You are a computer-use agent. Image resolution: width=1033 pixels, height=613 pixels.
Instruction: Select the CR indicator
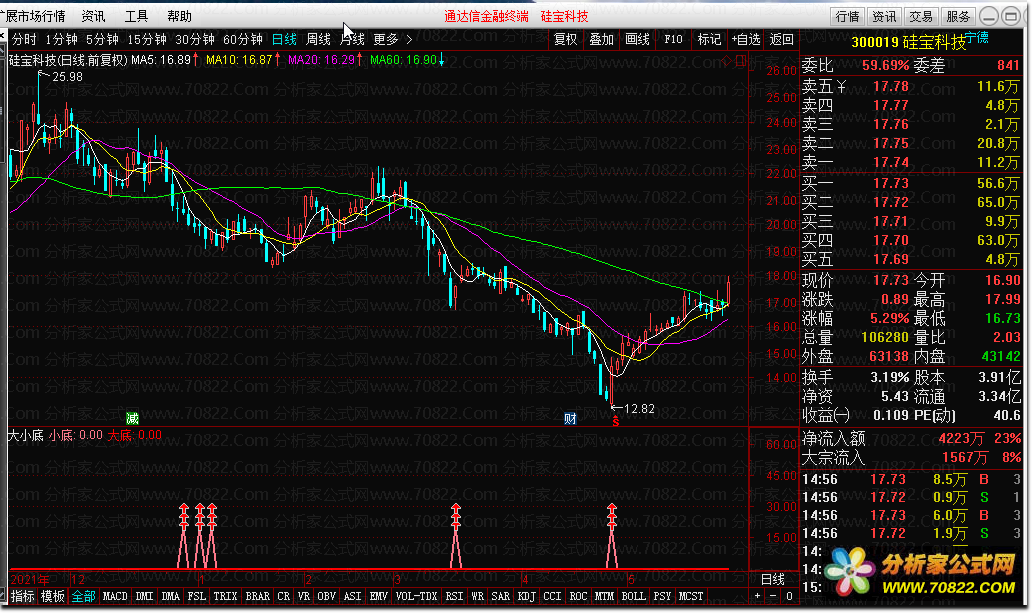[x=283, y=596]
